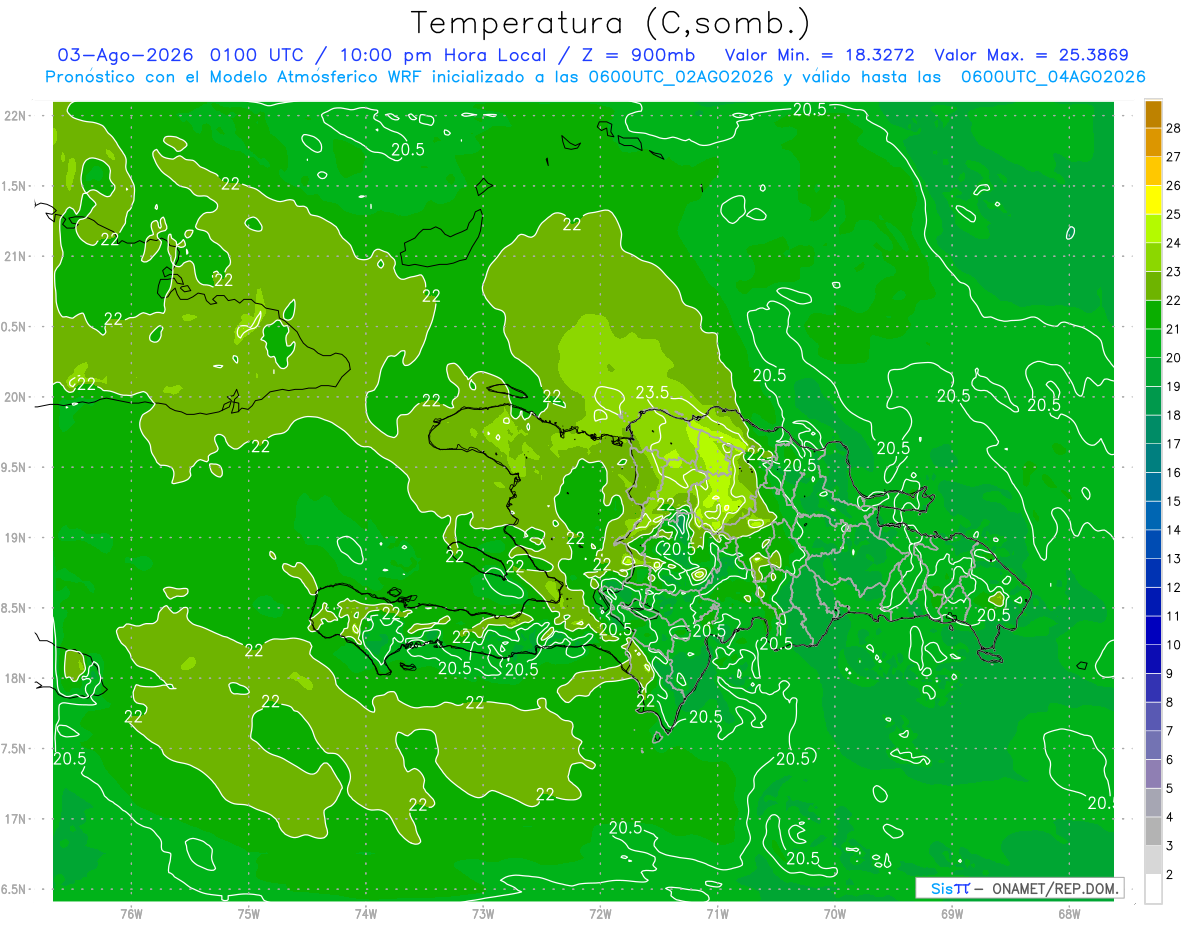Click the legend value "28"
Image resolution: width=1200 pixels, height=927 pixels.
coord(1173,128)
